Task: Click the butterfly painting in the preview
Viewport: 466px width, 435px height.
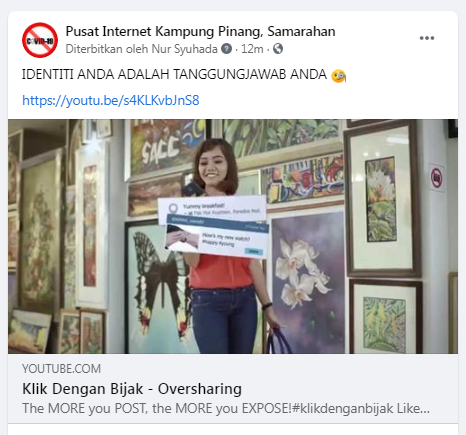Action: [x=158, y=287]
